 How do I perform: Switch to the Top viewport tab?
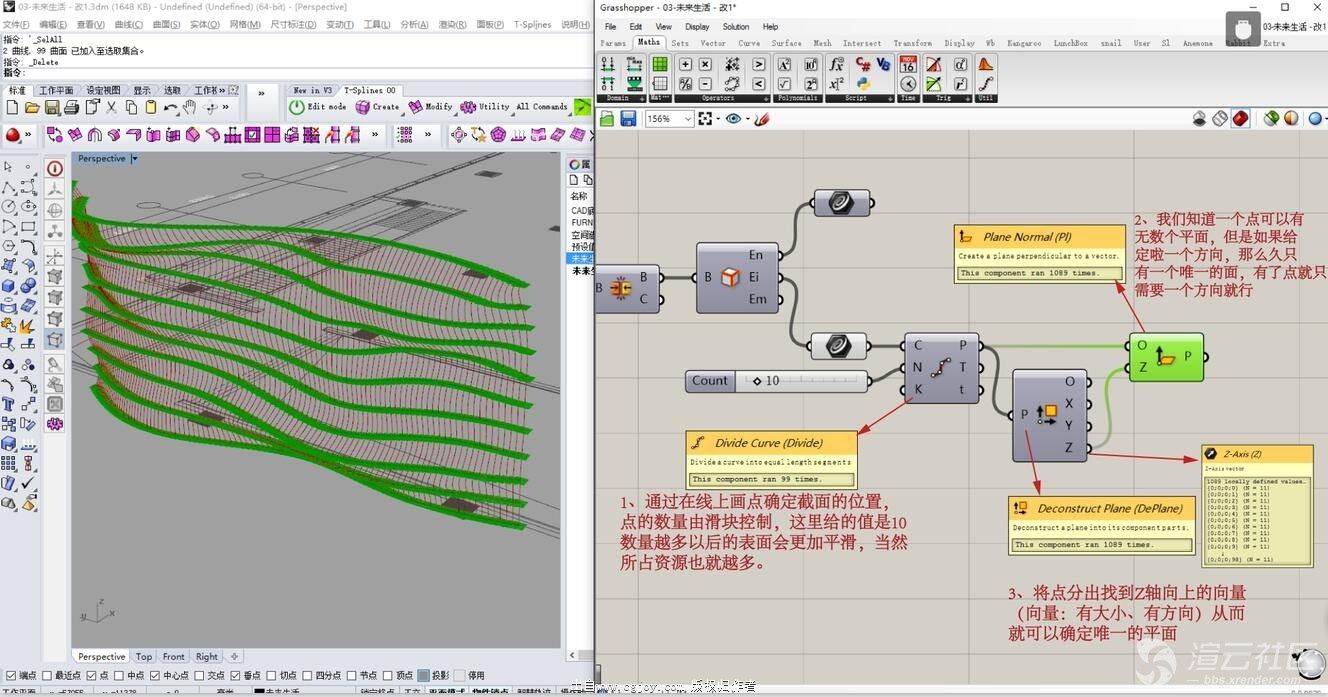tap(144, 656)
